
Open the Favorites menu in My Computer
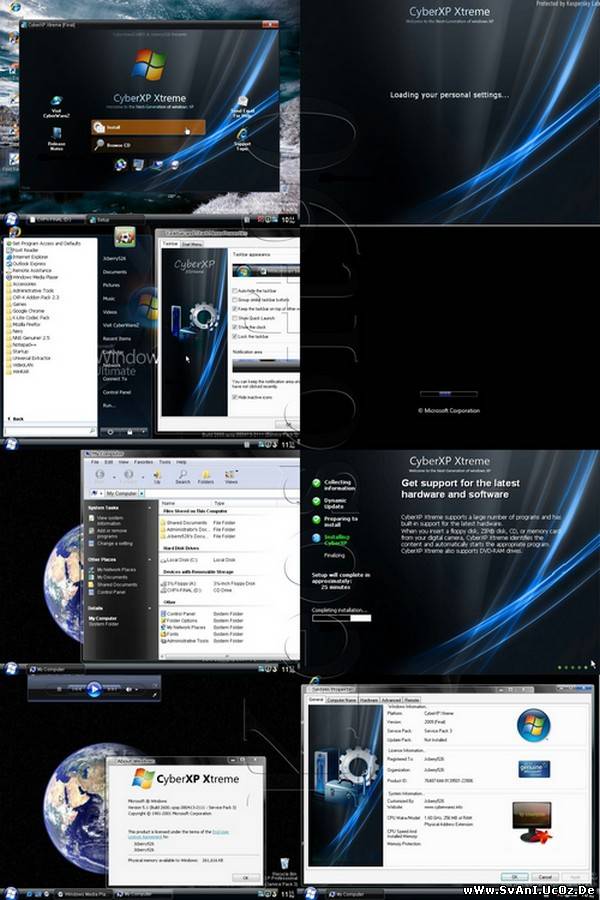point(143,462)
